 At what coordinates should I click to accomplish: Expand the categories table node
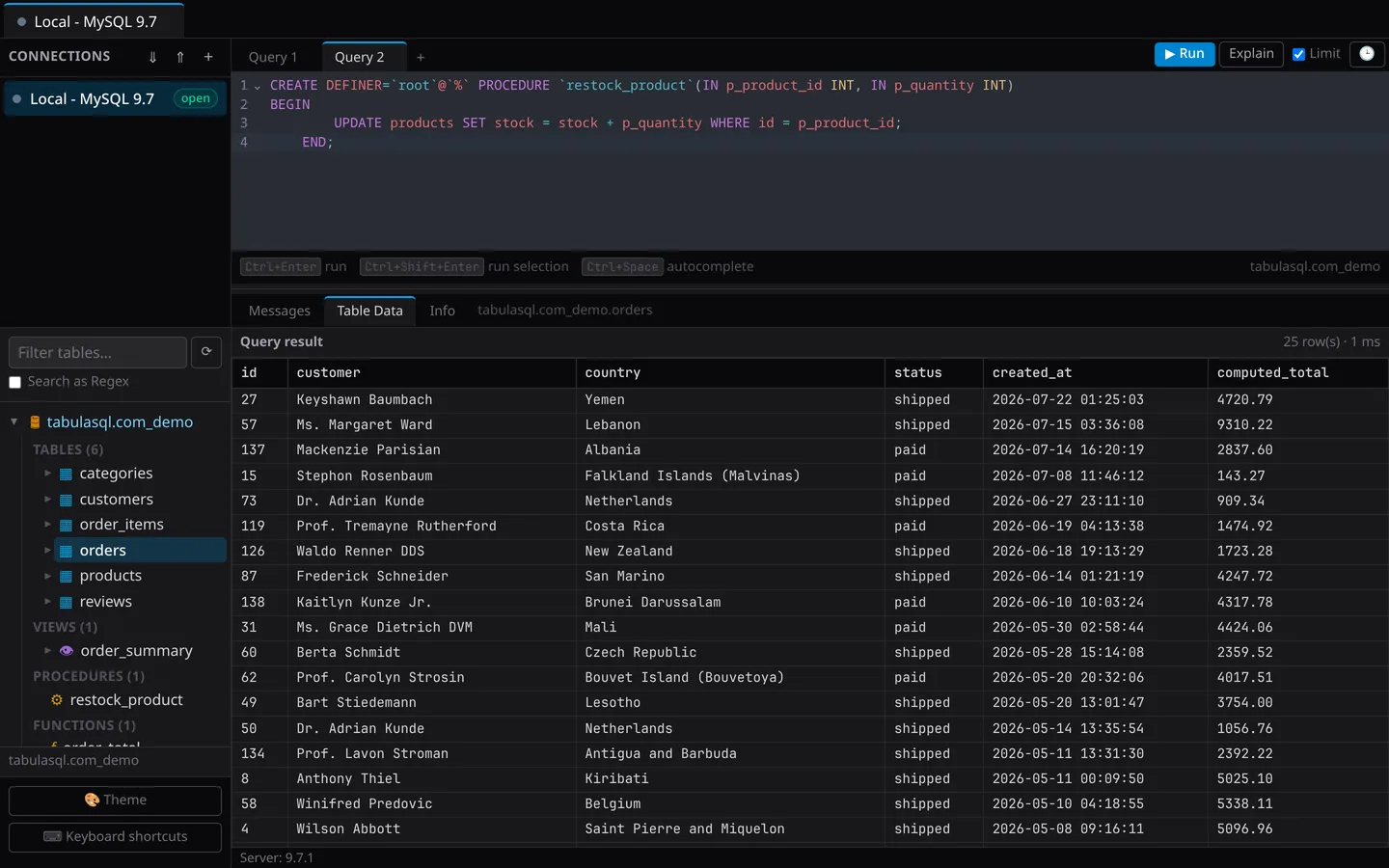tap(47, 474)
